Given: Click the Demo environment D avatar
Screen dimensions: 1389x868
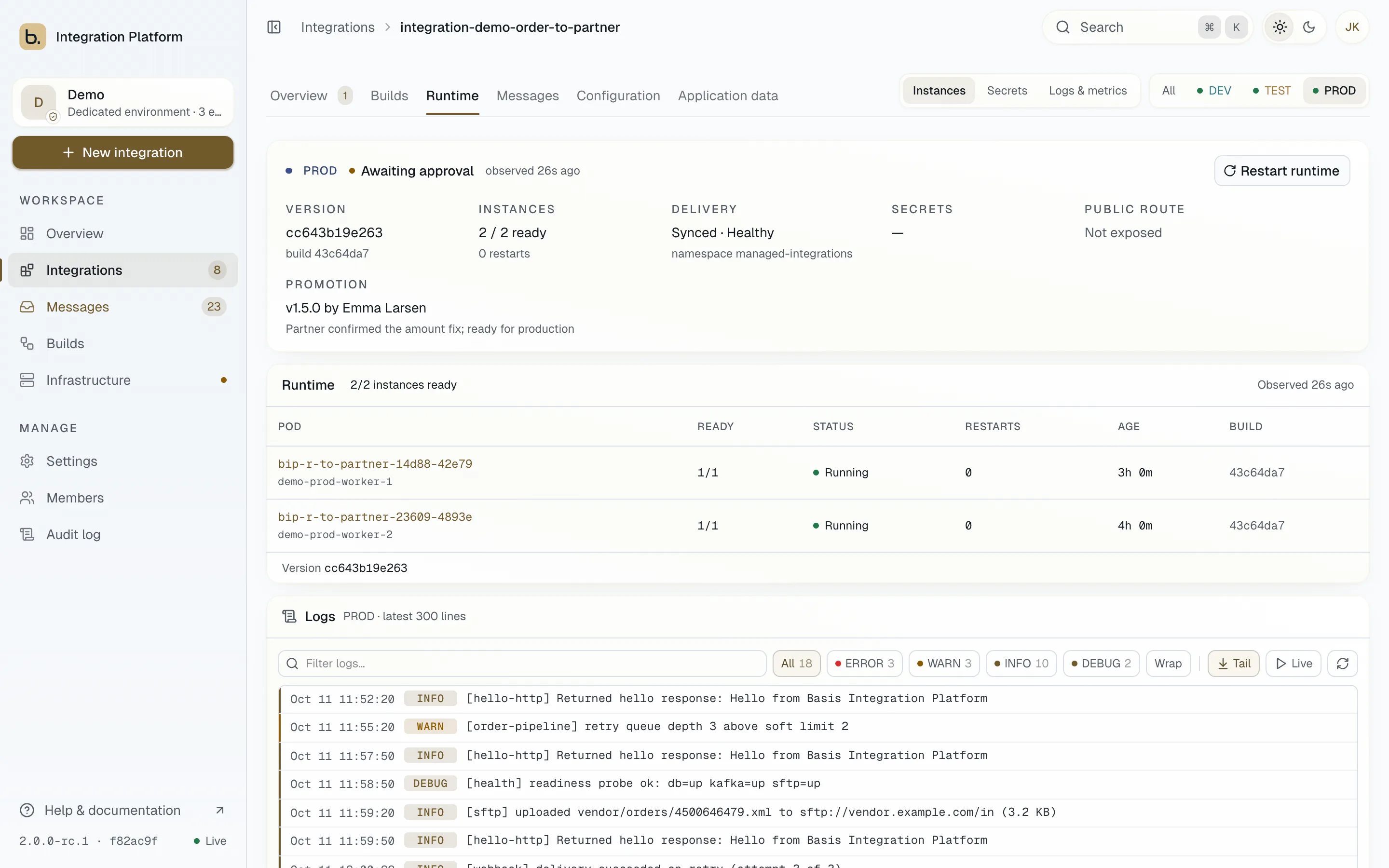Looking at the screenshot, I should tap(39, 102).
